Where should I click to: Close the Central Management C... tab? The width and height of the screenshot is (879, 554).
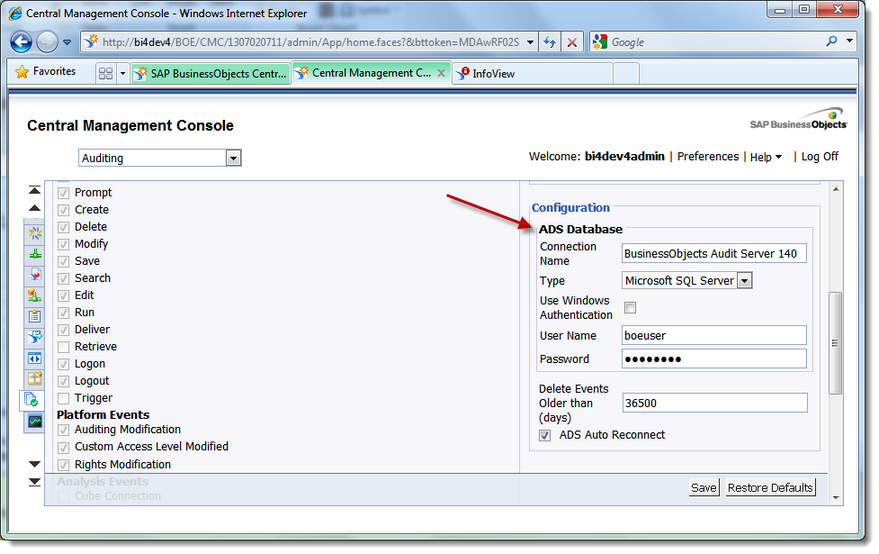pos(441,73)
